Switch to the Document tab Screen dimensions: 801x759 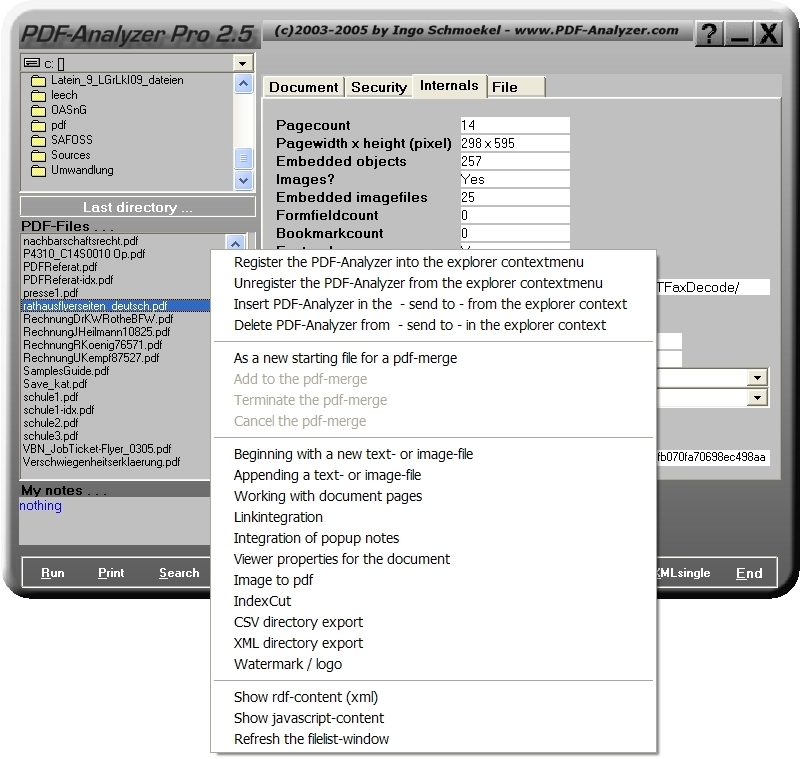point(303,87)
